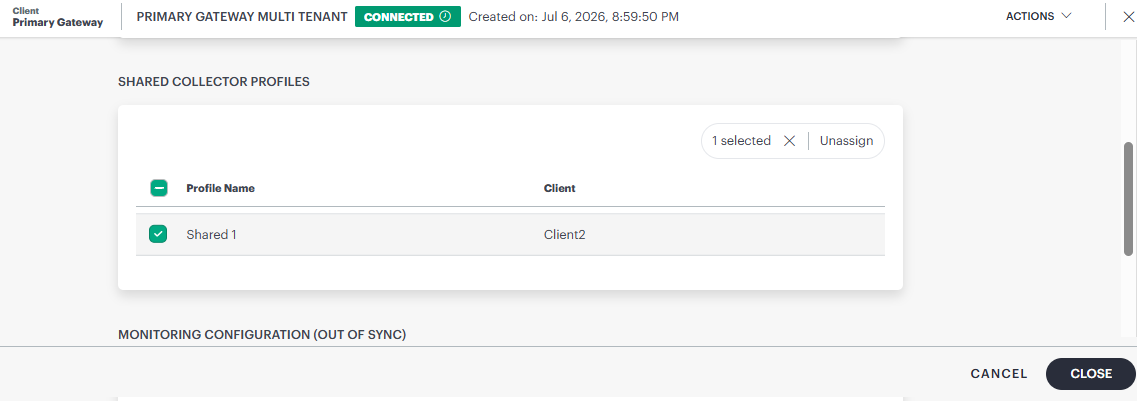The height and width of the screenshot is (401, 1137).
Task: Click the Client2 cell
Action: click(564, 235)
